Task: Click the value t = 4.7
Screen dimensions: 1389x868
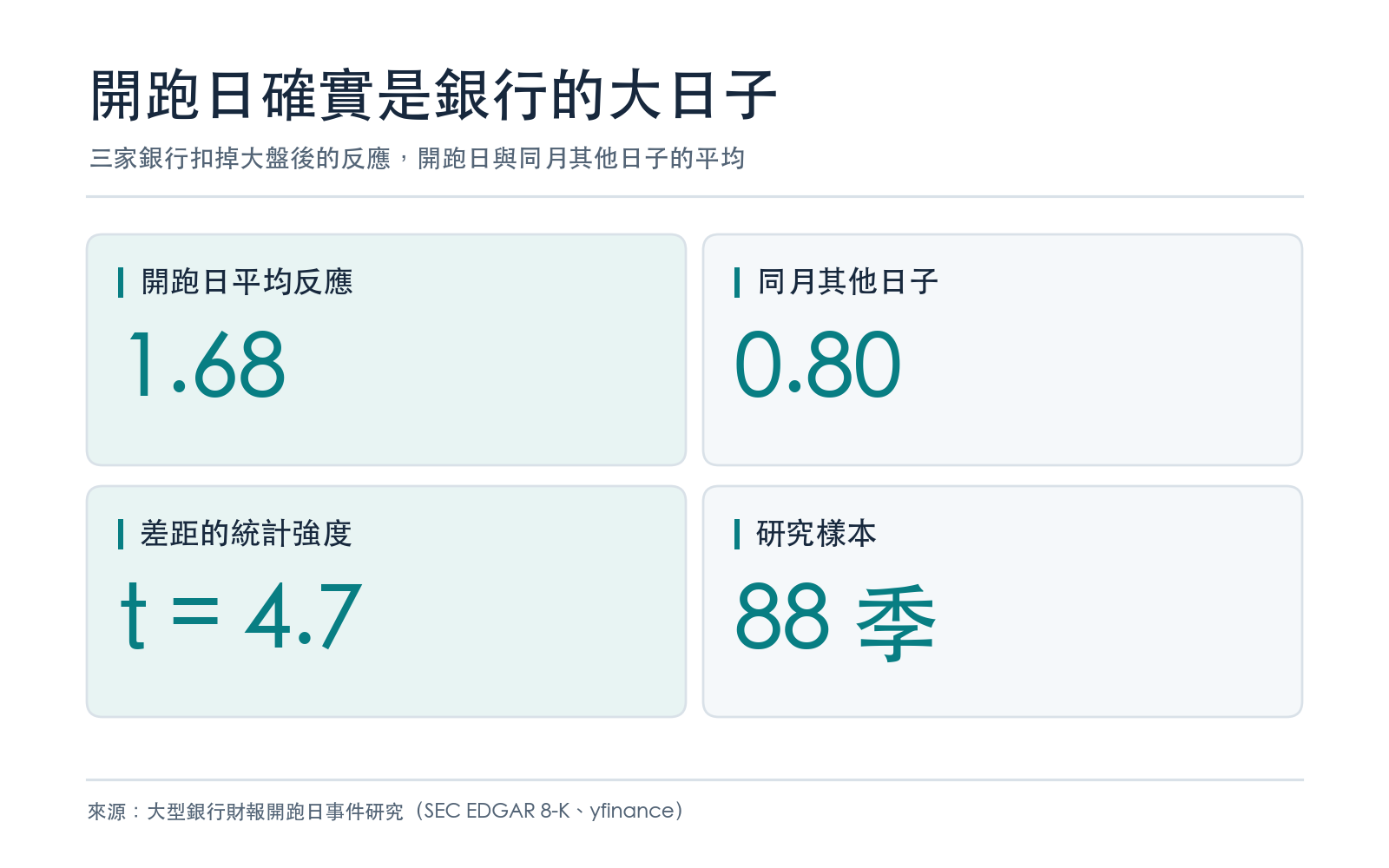Action: click(240, 616)
